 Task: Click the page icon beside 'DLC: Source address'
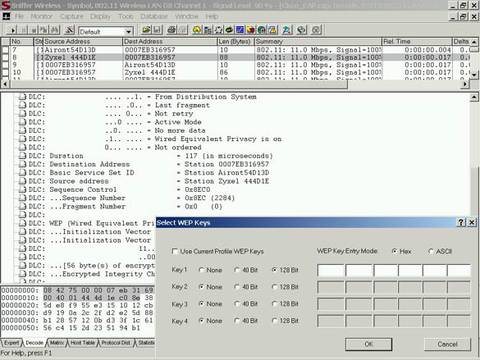pyautogui.click(x=22, y=181)
